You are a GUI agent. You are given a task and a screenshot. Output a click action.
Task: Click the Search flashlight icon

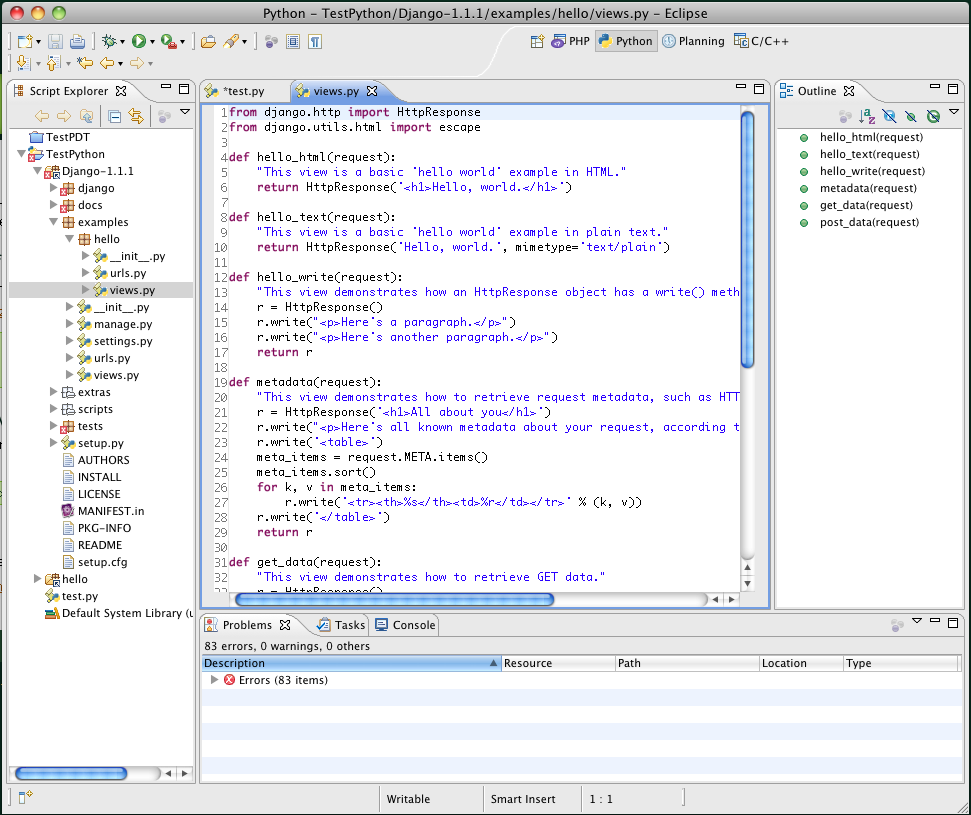(230, 41)
